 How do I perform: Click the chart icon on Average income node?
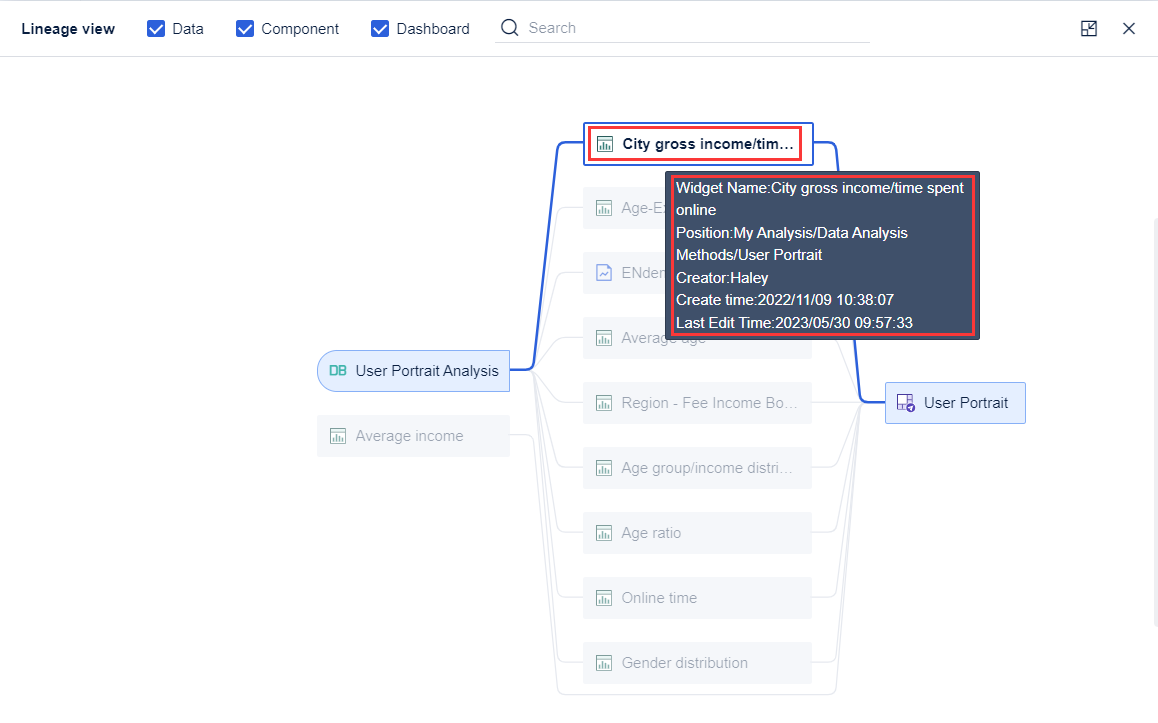(337, 435)
